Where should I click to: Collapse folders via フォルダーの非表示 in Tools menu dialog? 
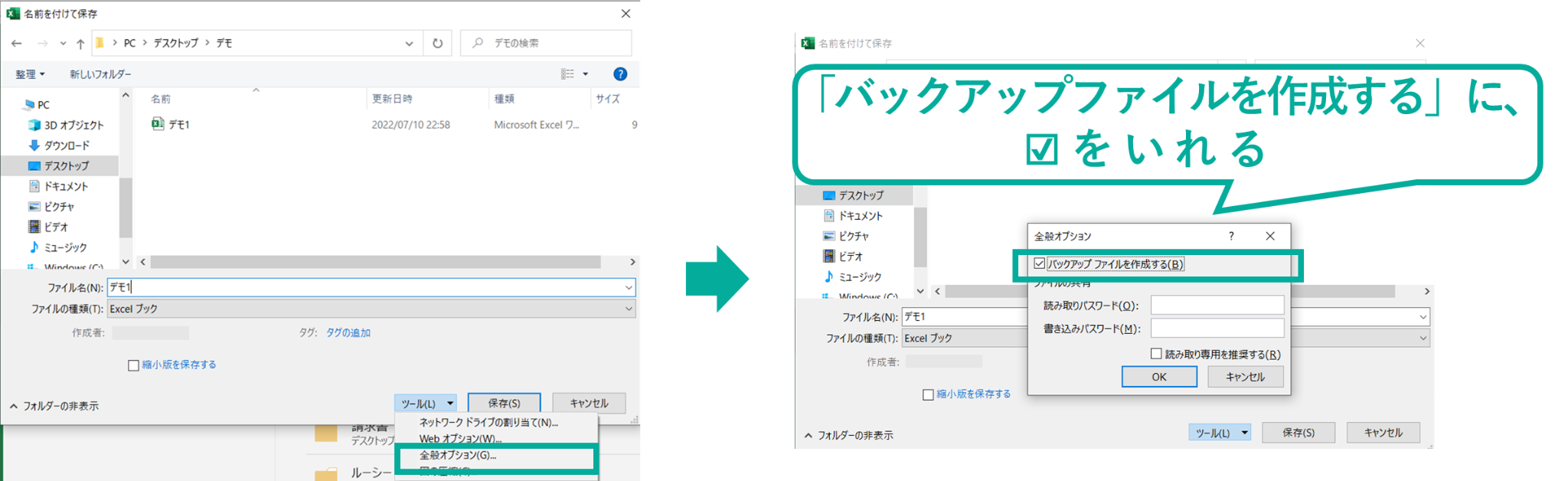coord(54,406)
